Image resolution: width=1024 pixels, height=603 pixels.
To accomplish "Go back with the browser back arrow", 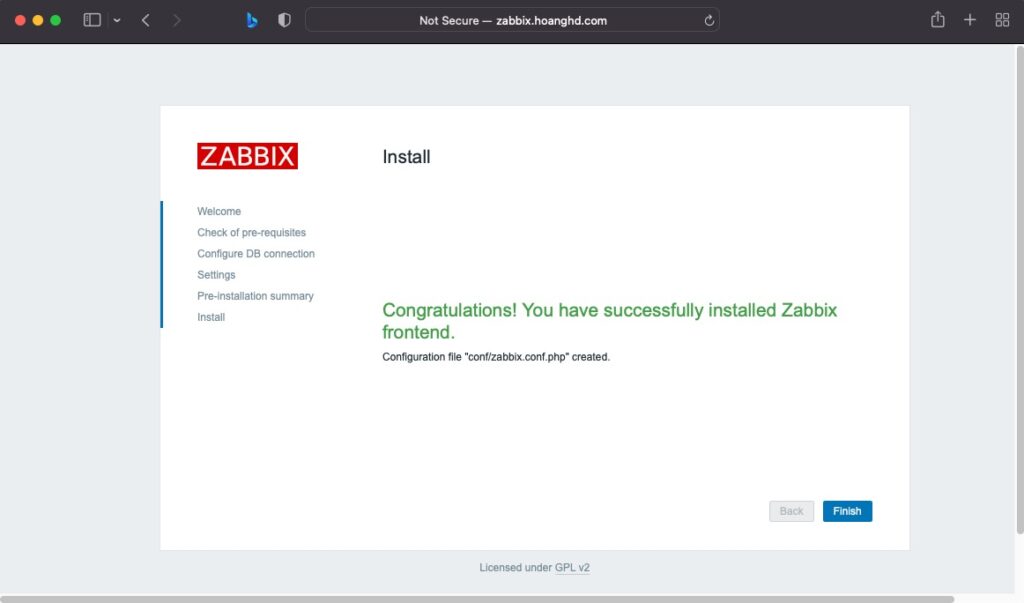I will [x=146, y=20].
